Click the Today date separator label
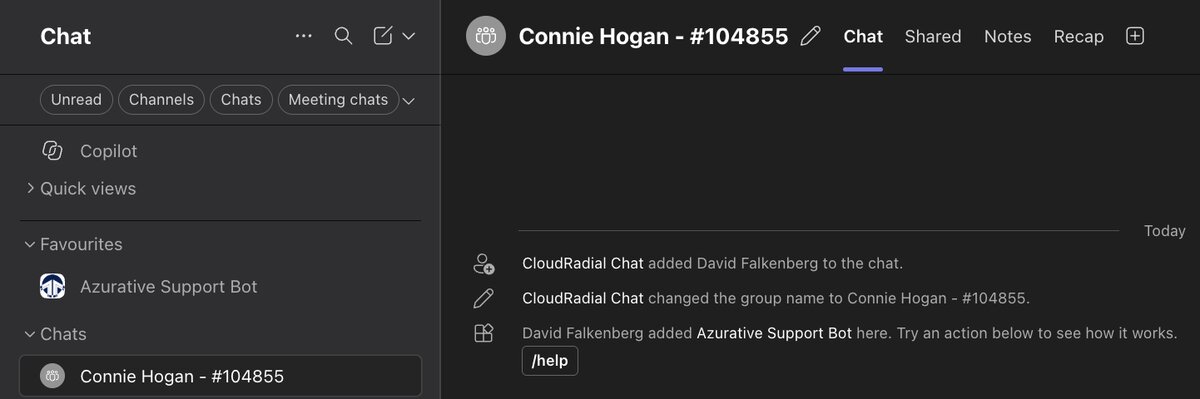This screenshot has height=399, width=1200. pos(1165,231)
